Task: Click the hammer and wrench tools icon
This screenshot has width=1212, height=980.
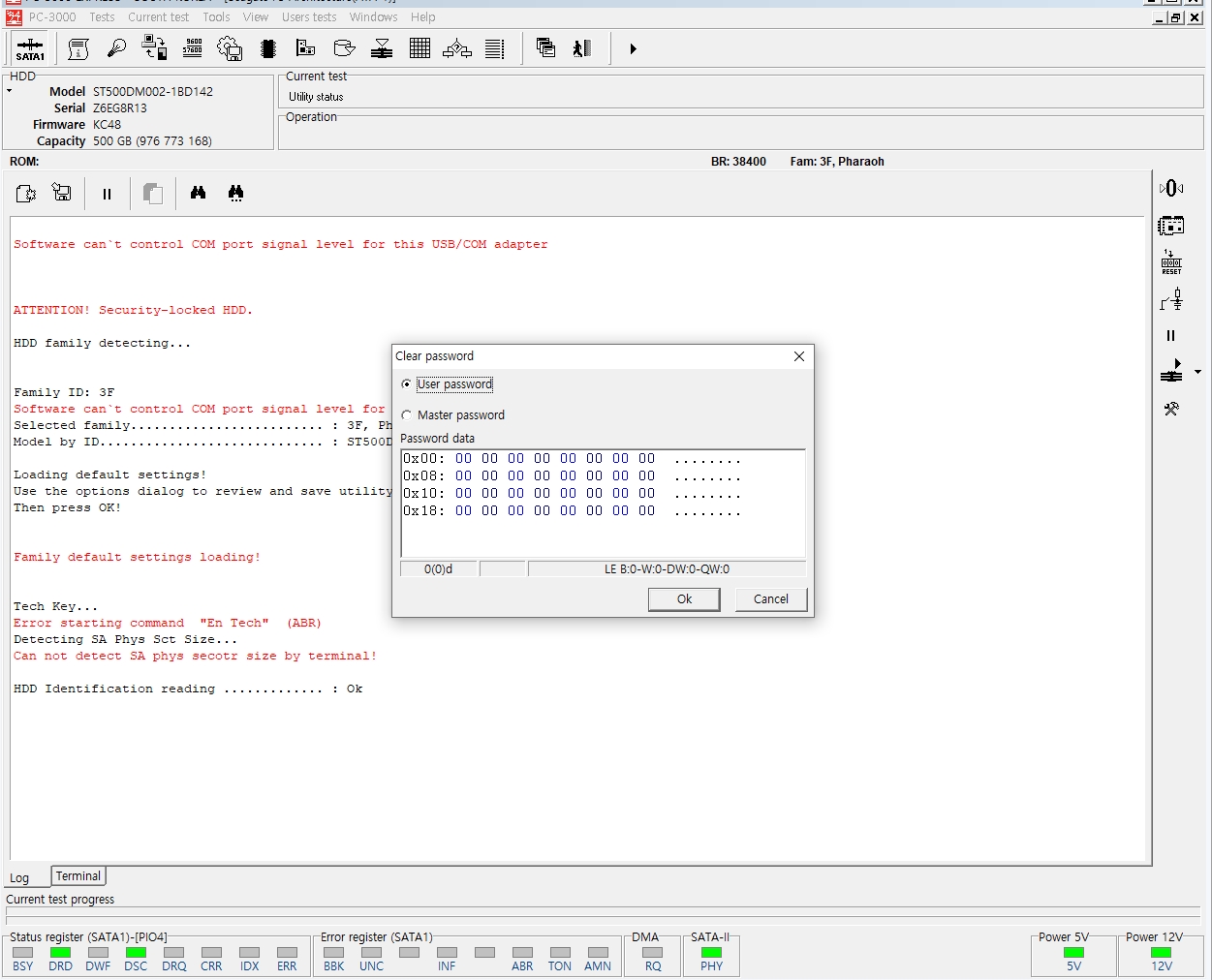Action: click(x=1171, y=409)
